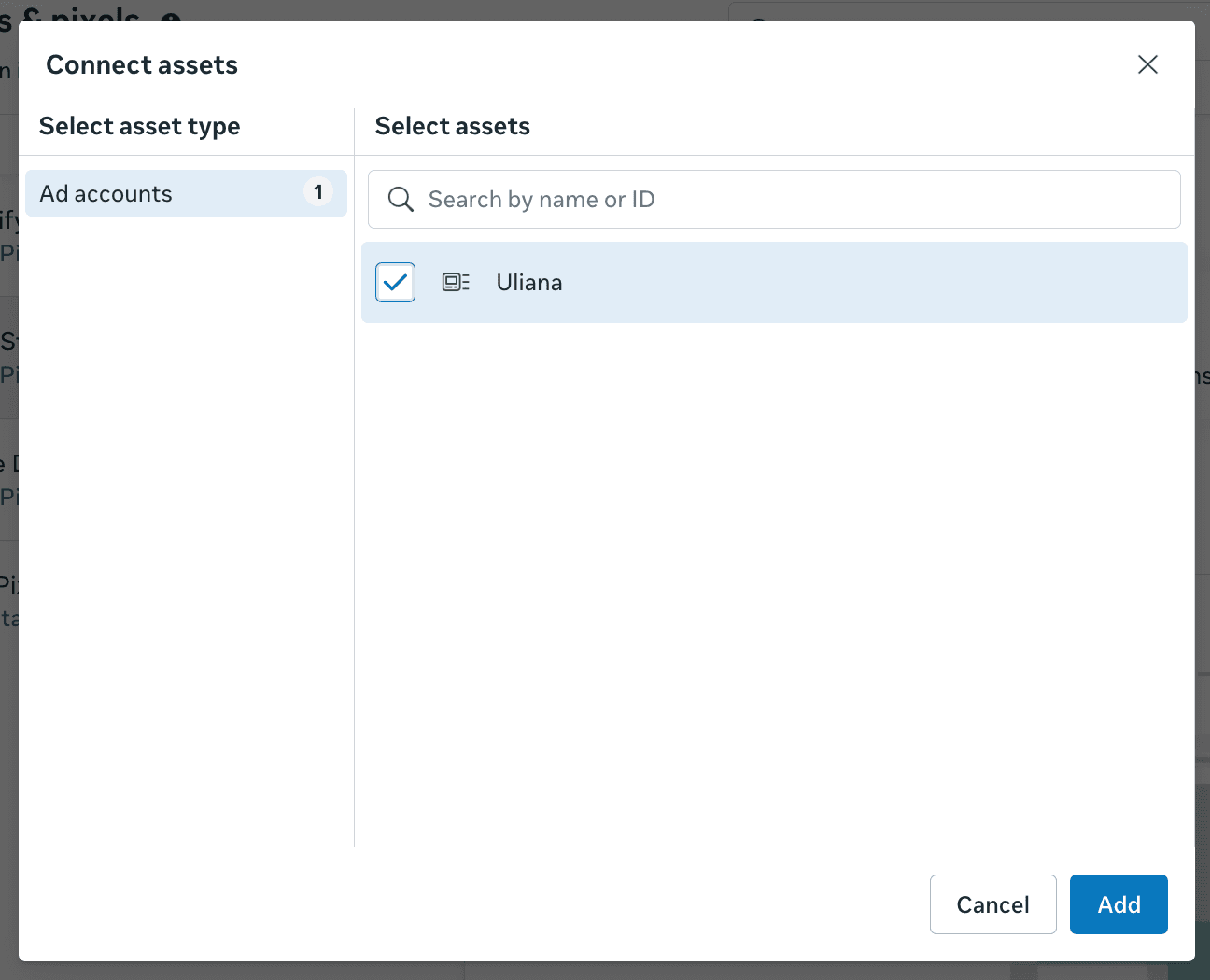Image resolution: width=1210 pixels, height=980 pixels.
Task: Click the blue checkmark icon in Uliana's checkbox
Action: 395,282
